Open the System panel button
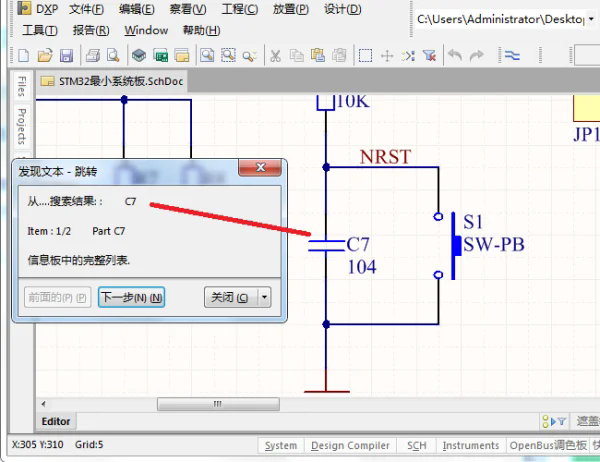This screenshot has height=462, width=600. (280, 446)
